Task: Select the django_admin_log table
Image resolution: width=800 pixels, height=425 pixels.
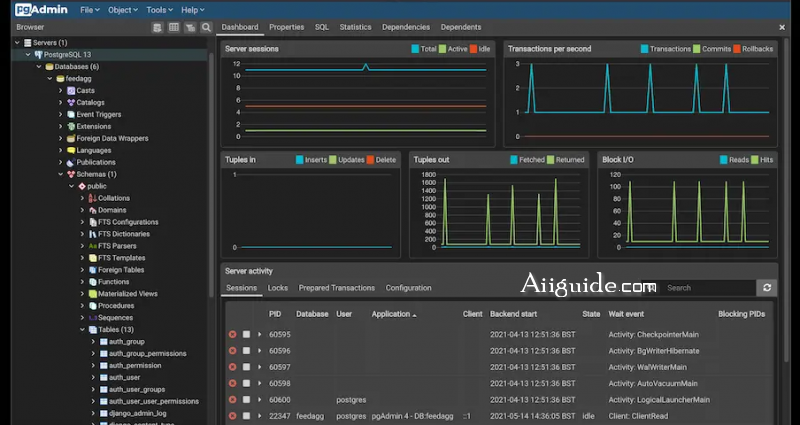Action: click(x=138, y=413)
